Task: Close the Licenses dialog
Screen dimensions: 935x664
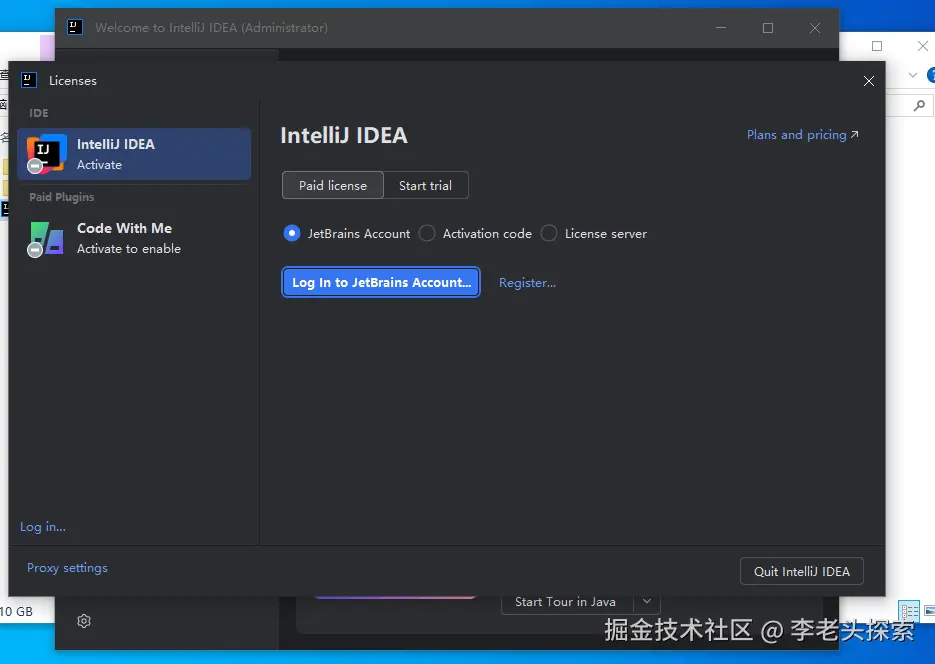Action: [x=868, y=81]
